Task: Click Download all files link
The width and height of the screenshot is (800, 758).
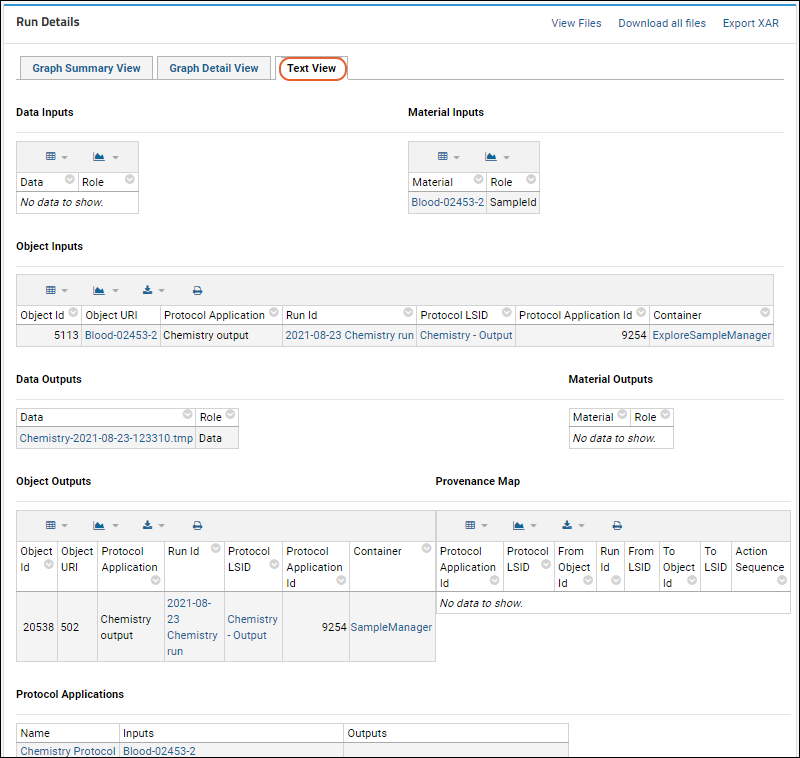Action: (662, 23)
